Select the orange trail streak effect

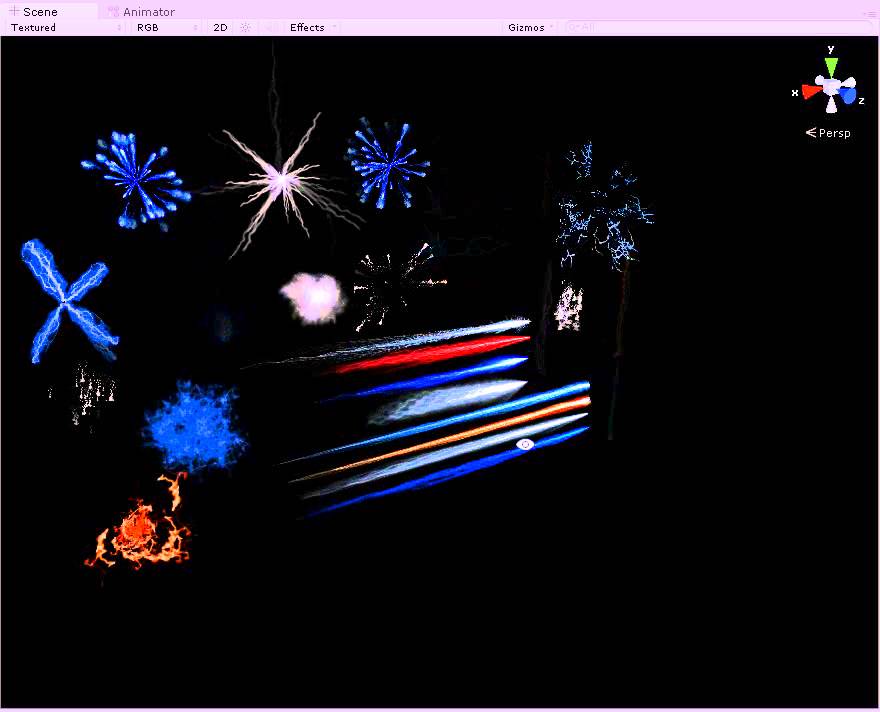(x=440, y=439)
